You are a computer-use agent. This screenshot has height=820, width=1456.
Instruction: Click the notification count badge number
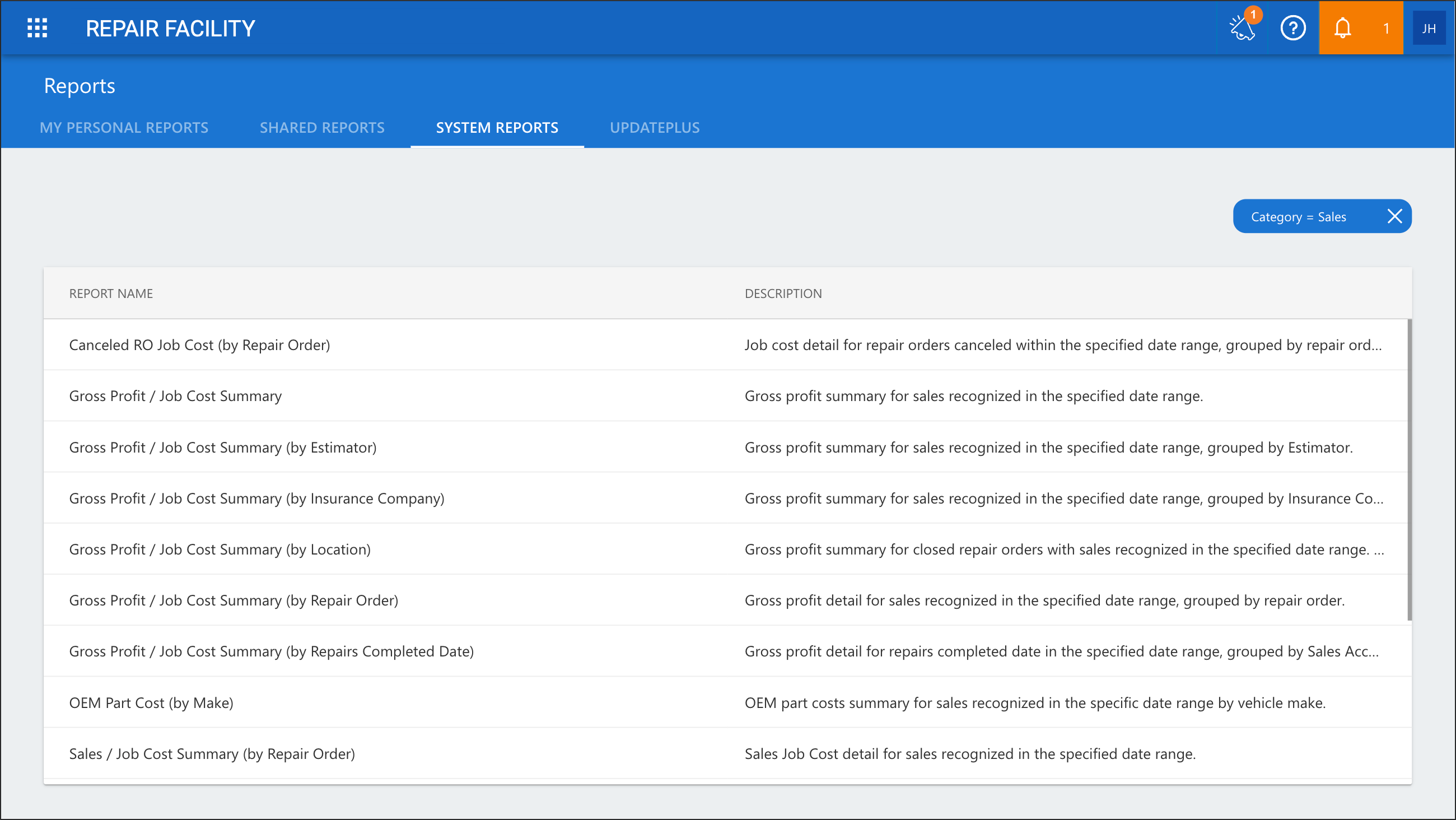1386,28
